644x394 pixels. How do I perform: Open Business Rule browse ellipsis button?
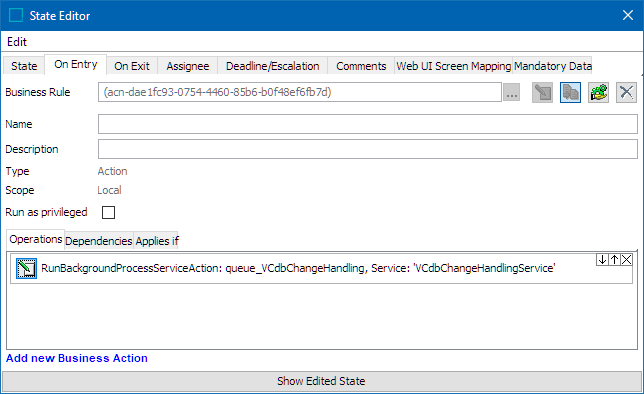pyautogui.click(x=512, y=92)
